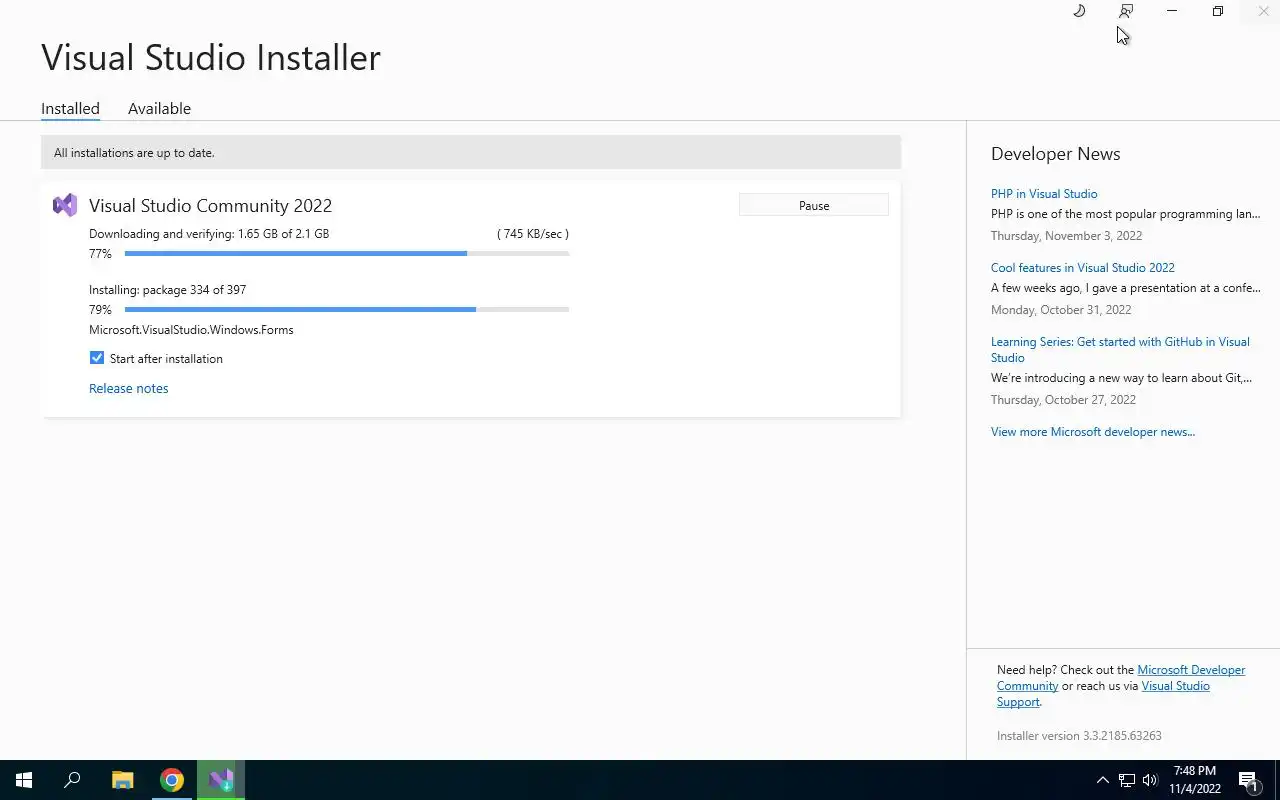The width and height of the screenshot is (1280, 800).
Task: Click the installing package progress bar
Action: (x=347, y=310)
